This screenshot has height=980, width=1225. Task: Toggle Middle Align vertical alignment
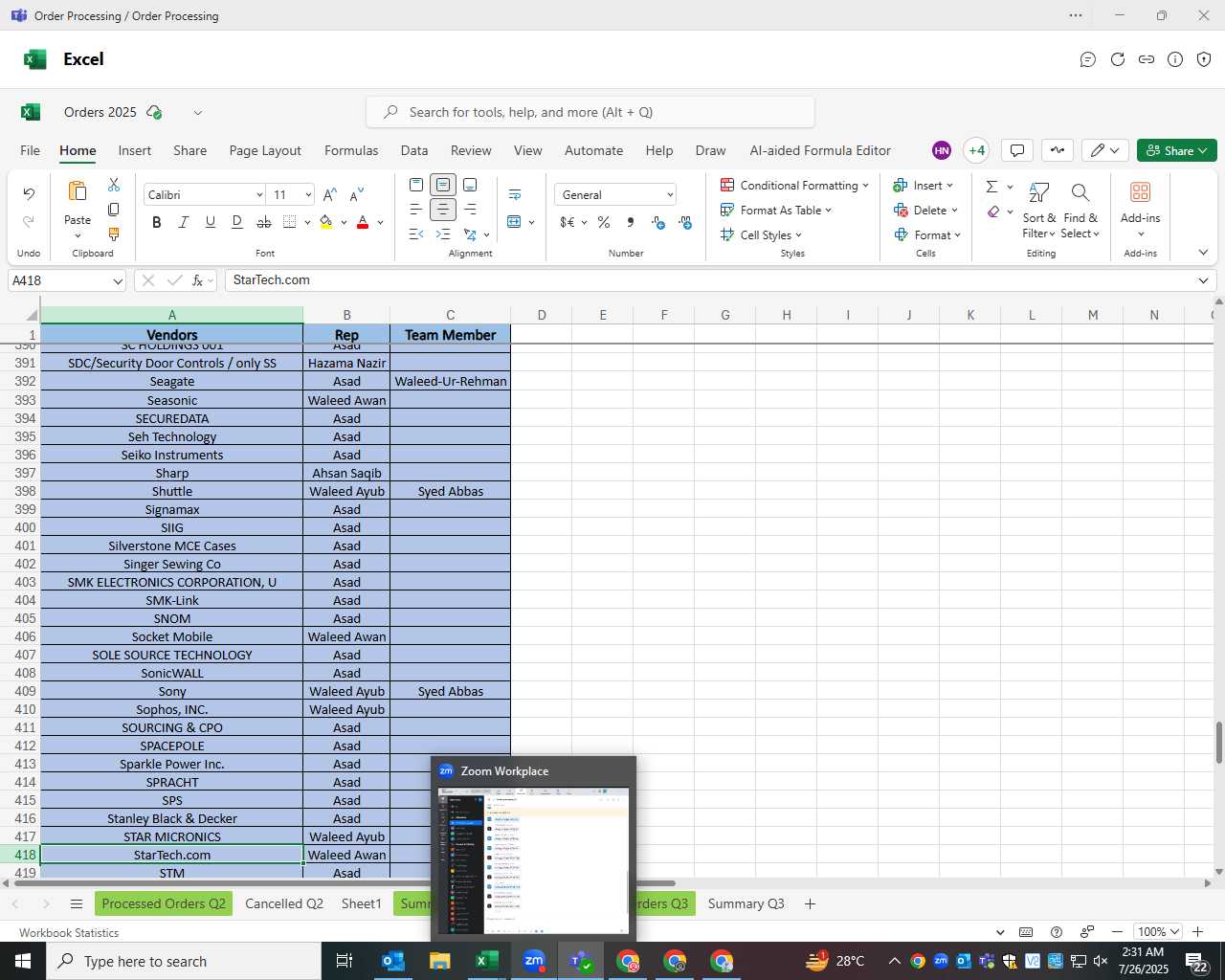point(443,185)
